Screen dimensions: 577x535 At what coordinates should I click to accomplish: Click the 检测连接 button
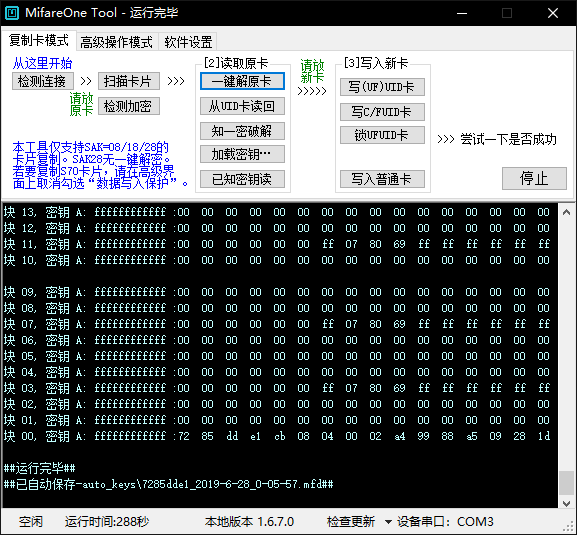coord(43,81)
